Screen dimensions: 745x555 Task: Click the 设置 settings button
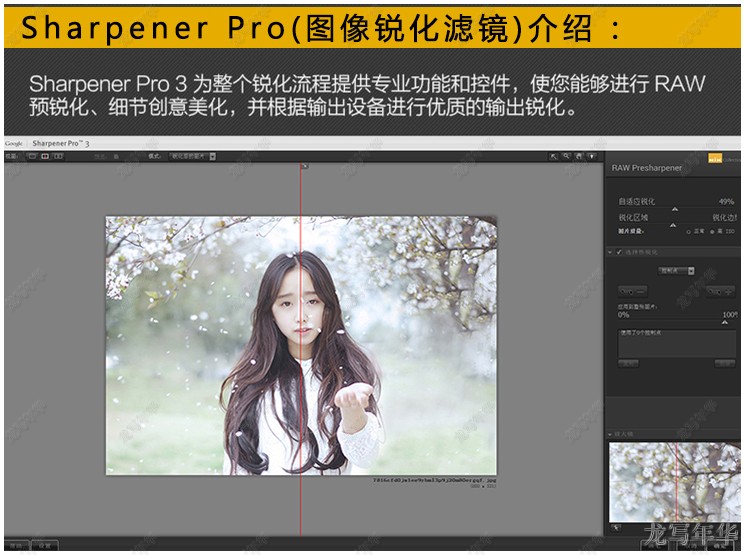point(45,545)
